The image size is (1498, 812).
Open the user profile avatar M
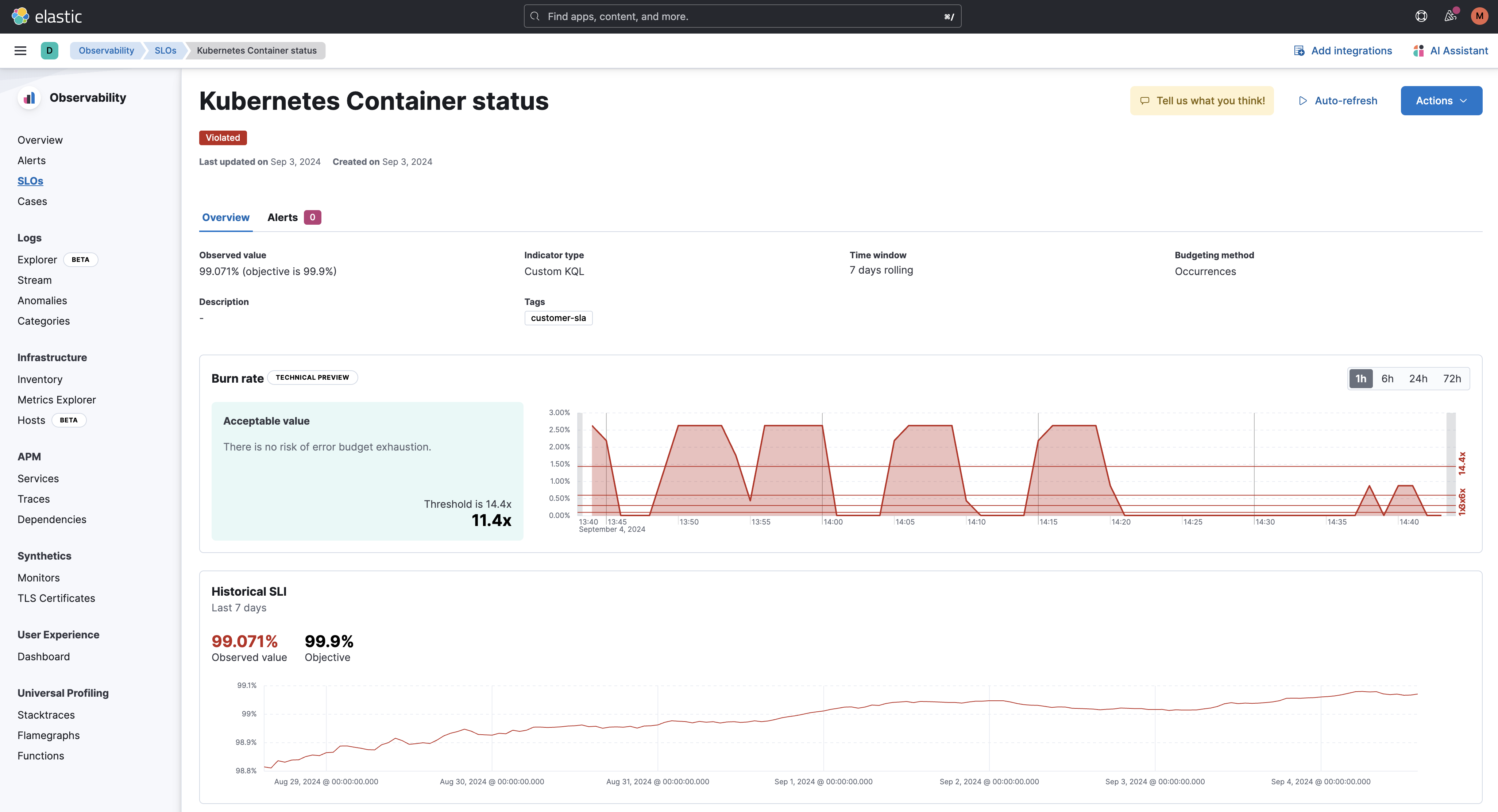click(x=1479, y=16)
